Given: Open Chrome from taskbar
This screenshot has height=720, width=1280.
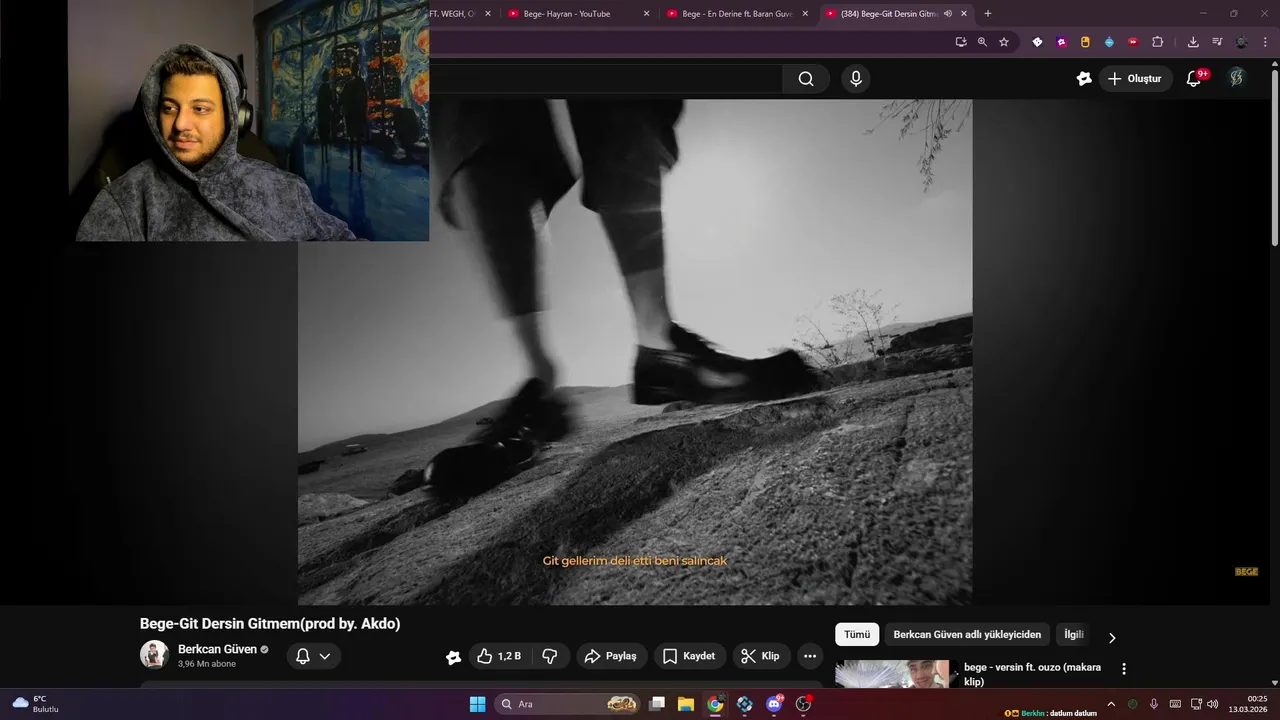Looking at the screenshot, I should (x=715, y=704).
